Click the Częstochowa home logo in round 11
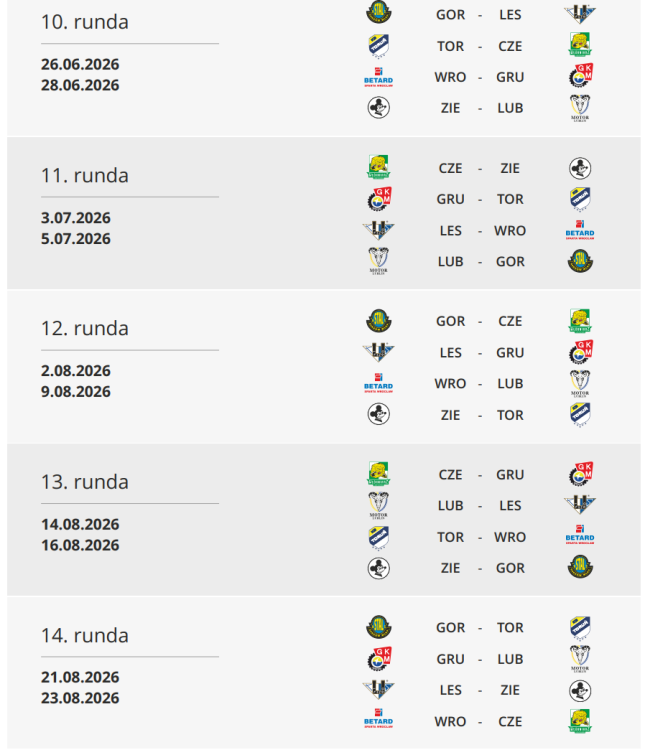The width and height of the screenshot is (645, 750). pyautogui.click(x=378, y=168)
